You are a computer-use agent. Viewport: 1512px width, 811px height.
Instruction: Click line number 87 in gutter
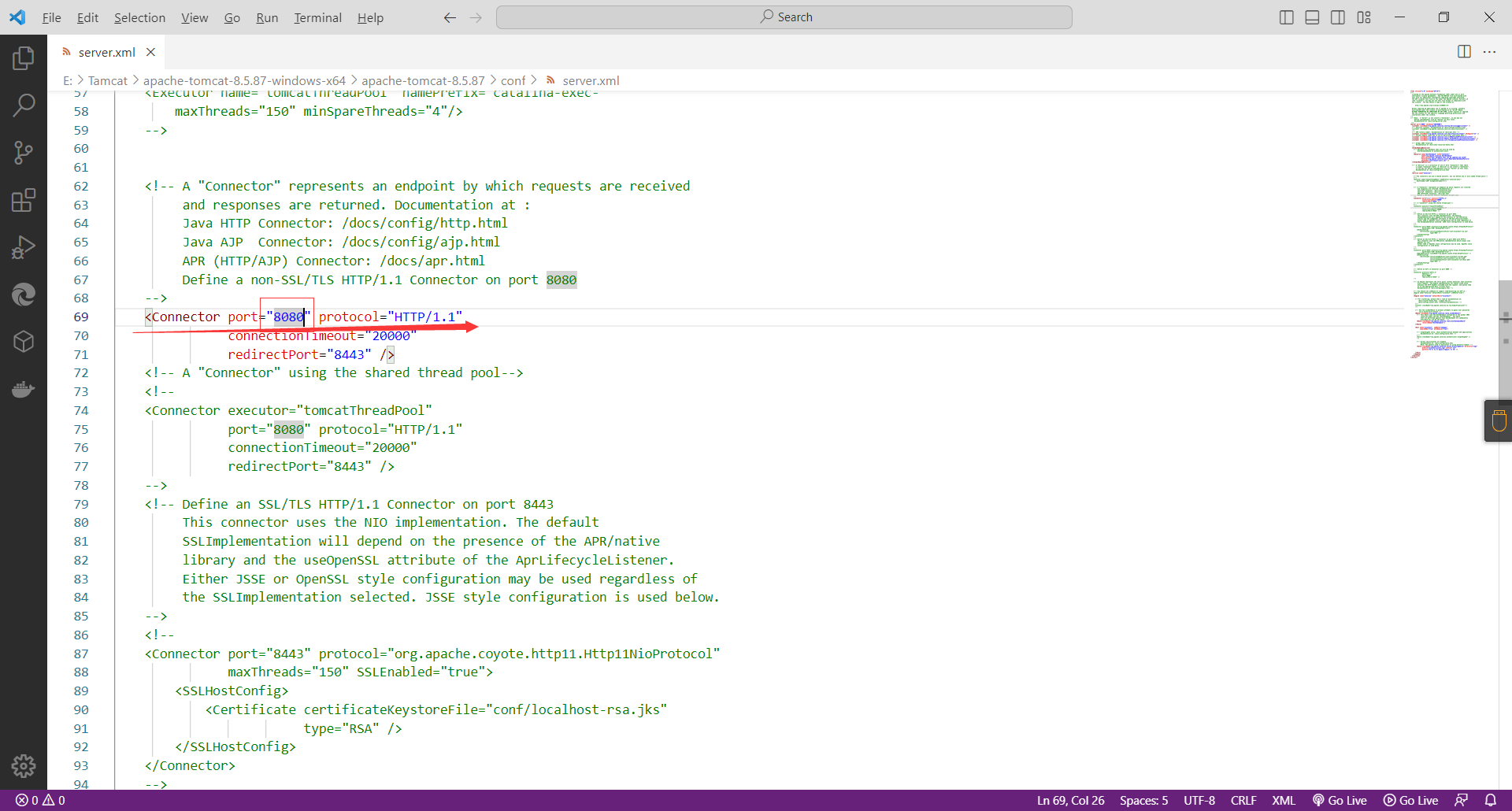pyautogui.click(x=81, y=654)
